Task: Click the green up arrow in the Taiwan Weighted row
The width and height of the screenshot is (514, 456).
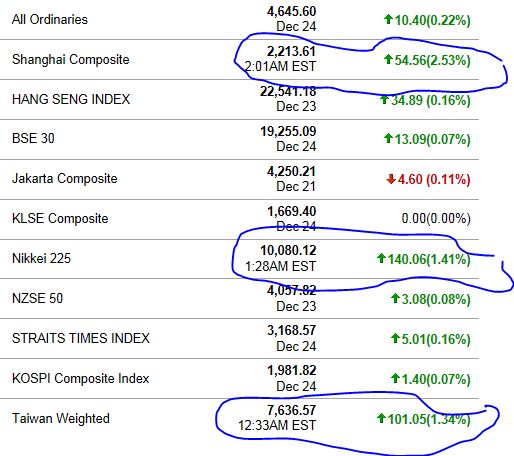Action: click(x=381, y=418)
